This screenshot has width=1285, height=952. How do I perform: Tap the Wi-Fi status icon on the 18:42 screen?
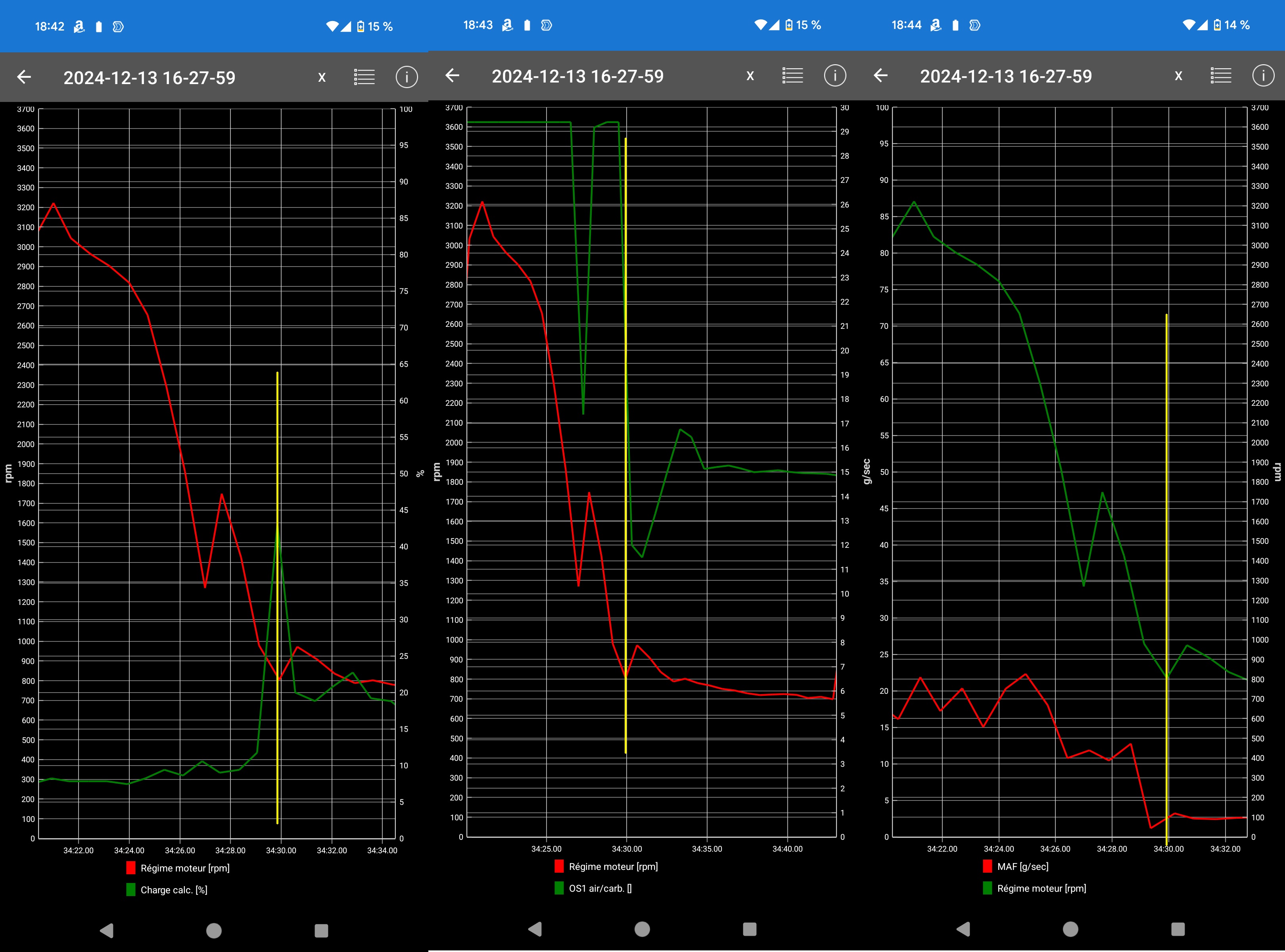(x=332, y=27)
